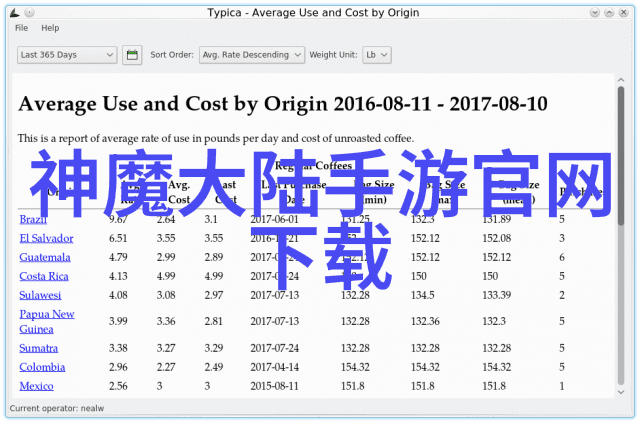Open the Papua New Guinea link

click(x=46, y=321)
